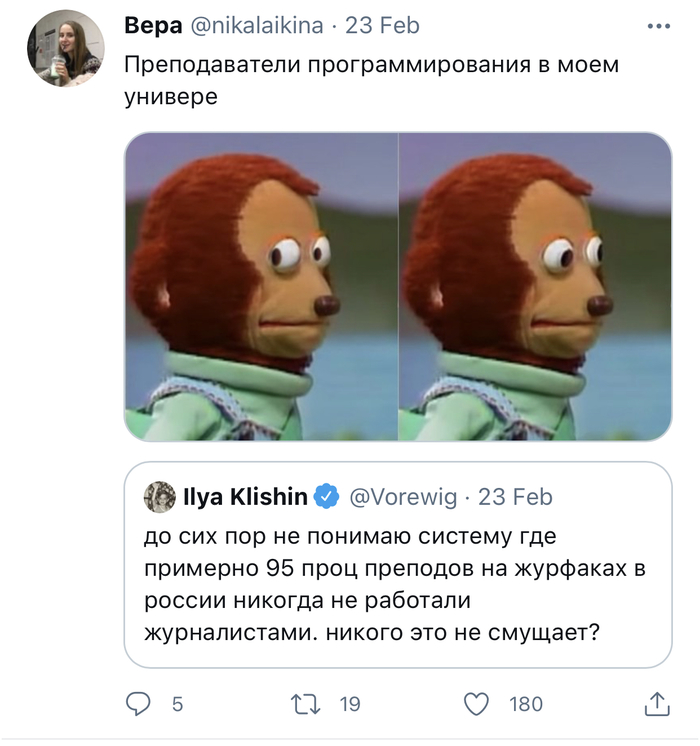Click the Ilya Klishin name in the quoted tweet

point(245,496)
